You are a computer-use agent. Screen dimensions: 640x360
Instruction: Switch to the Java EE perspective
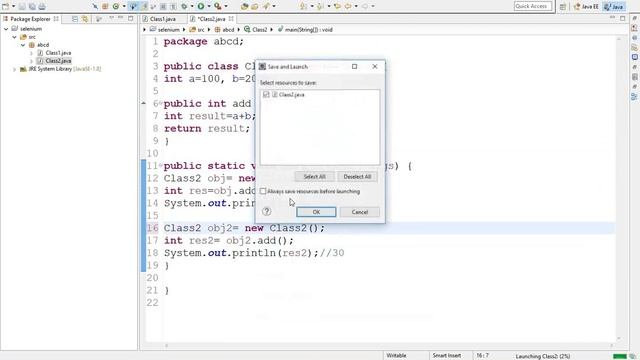[587, 7]
